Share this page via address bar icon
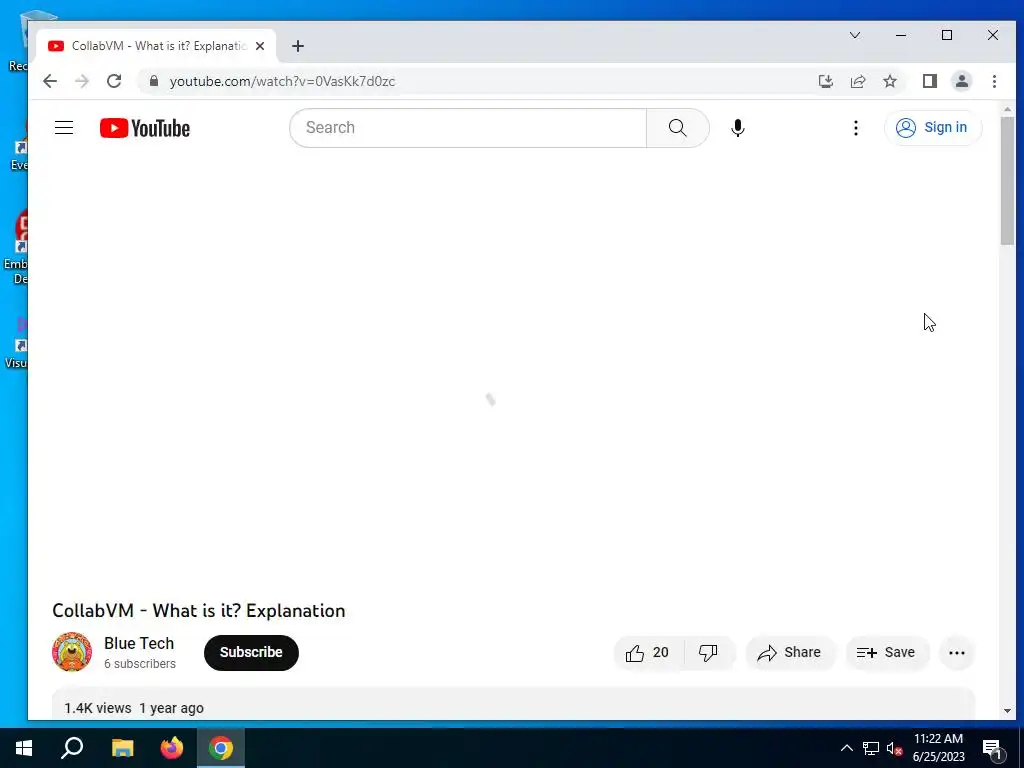This screenshot has height=768, width=1024. click(x=857, y=81)
